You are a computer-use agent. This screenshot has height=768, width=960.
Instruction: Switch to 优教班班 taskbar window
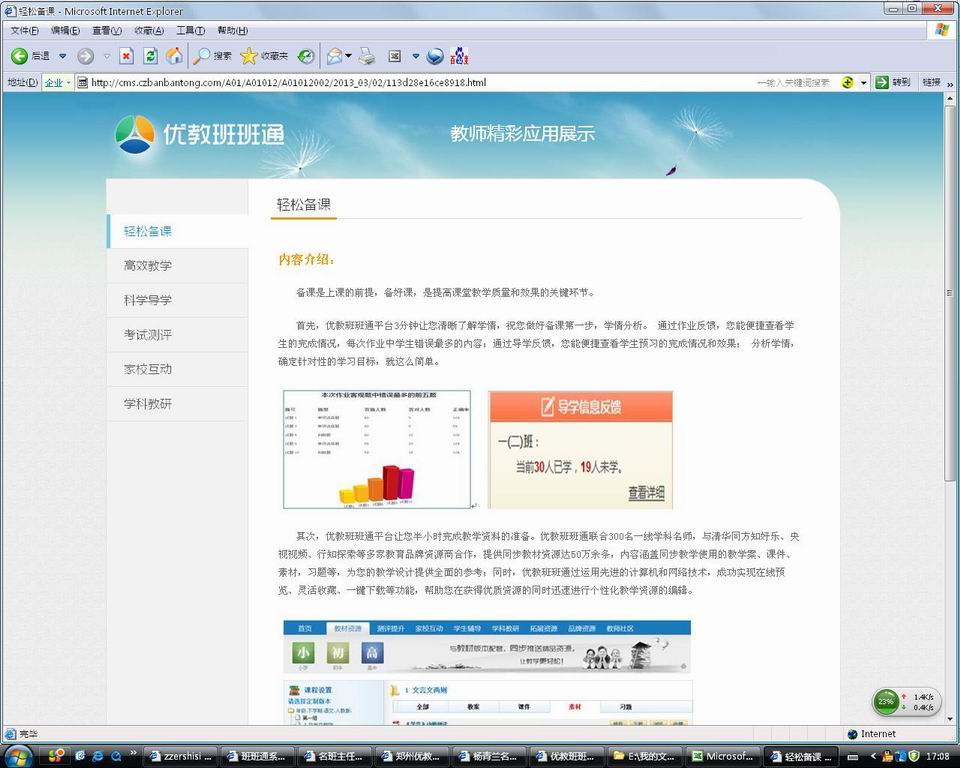point(567,756)
